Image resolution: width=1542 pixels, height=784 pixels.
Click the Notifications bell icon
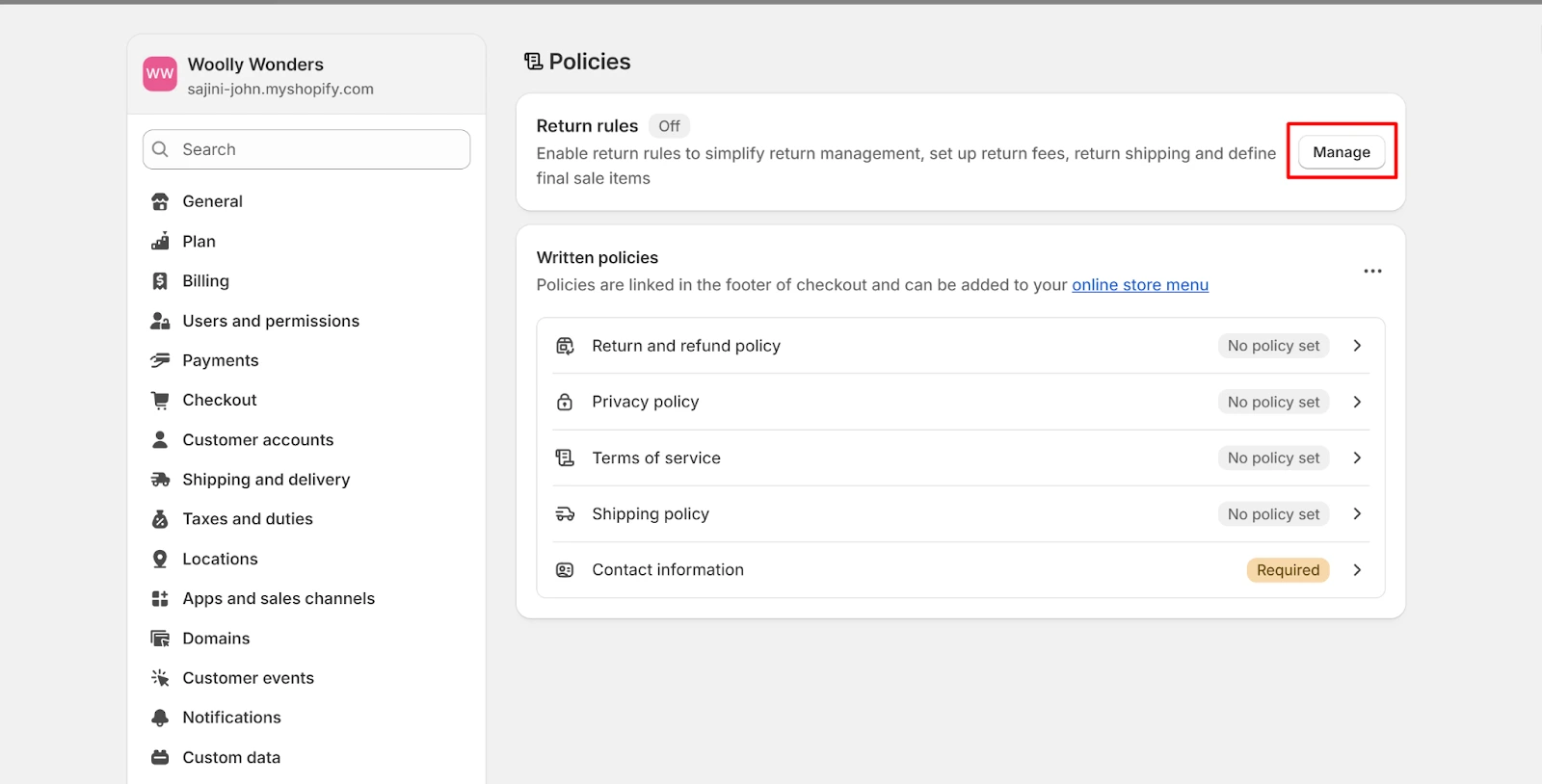pos(160,718)
